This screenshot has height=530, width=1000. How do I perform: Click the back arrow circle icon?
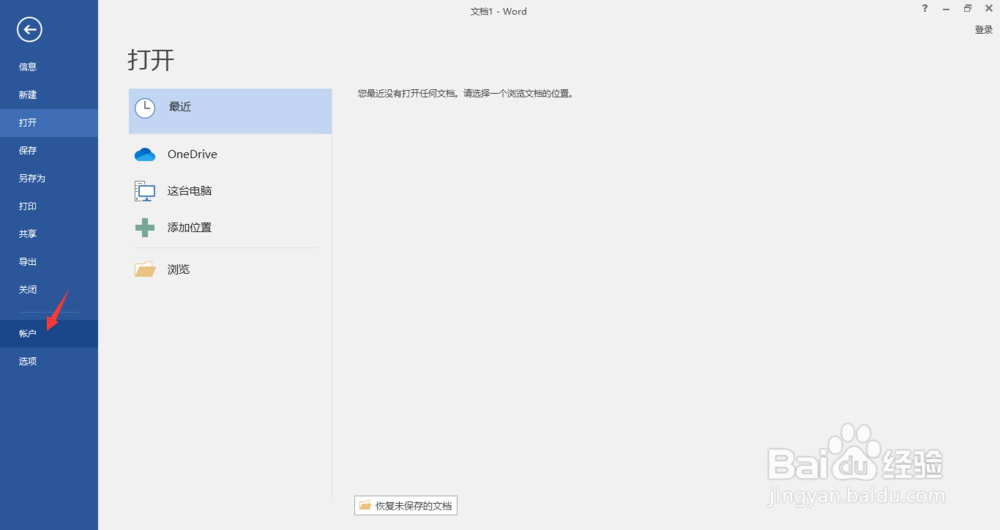point(29,29)
